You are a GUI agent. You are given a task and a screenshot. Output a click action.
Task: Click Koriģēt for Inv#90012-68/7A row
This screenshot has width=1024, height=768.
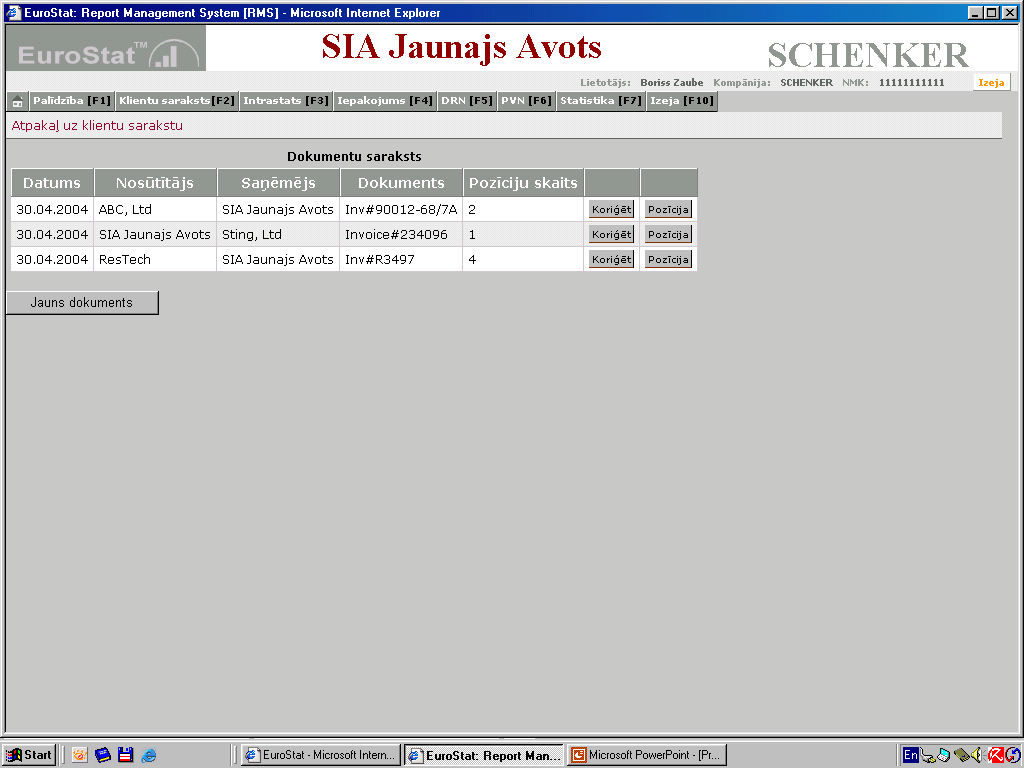611,210
